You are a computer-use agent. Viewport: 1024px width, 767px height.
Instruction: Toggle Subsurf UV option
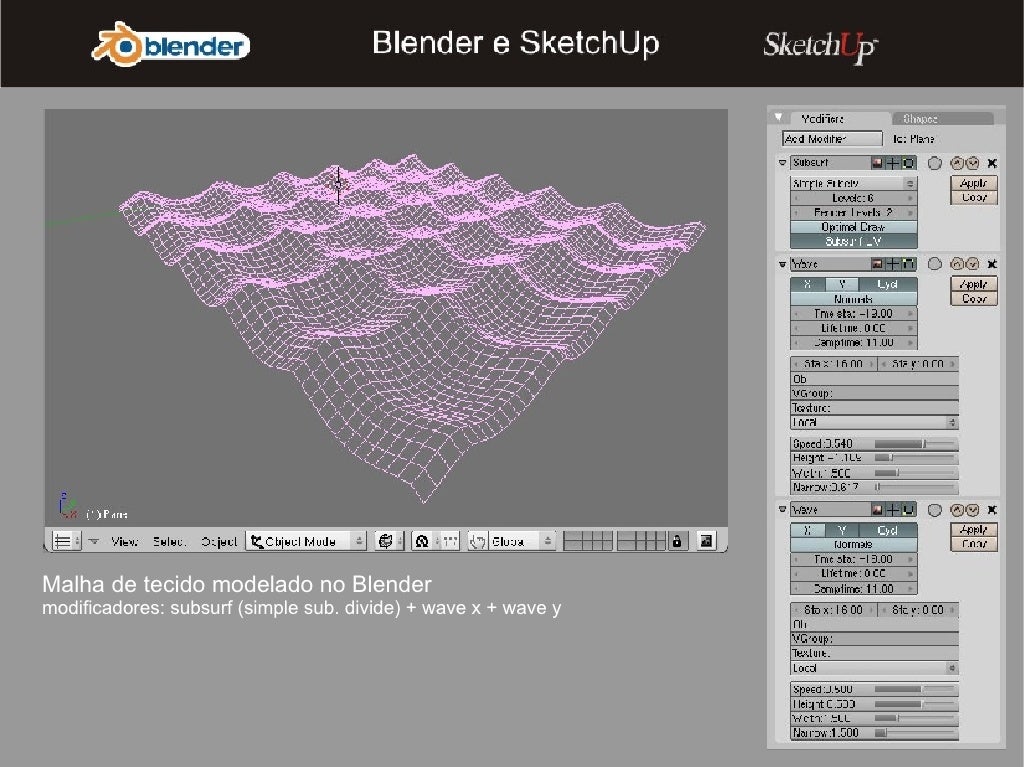(x=854, y=242)
